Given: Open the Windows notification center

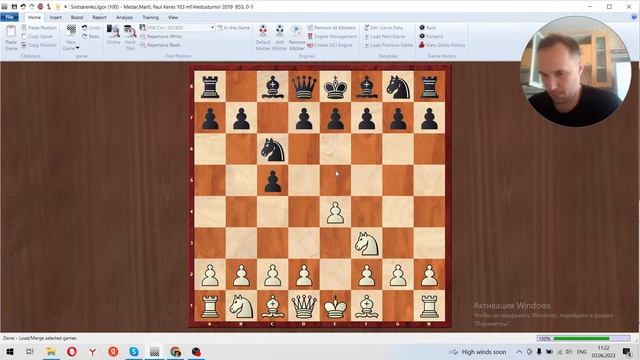Looking at the screenshot, I should point(627,352).
